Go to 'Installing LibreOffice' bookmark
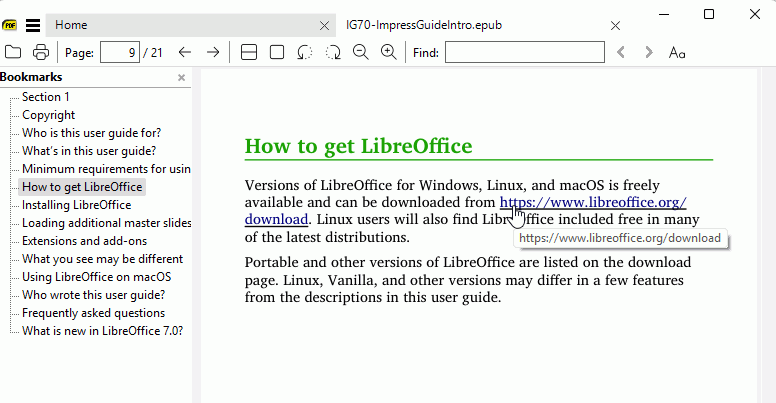The height and width of the screenshot is (403, 776). click(77, 205)
